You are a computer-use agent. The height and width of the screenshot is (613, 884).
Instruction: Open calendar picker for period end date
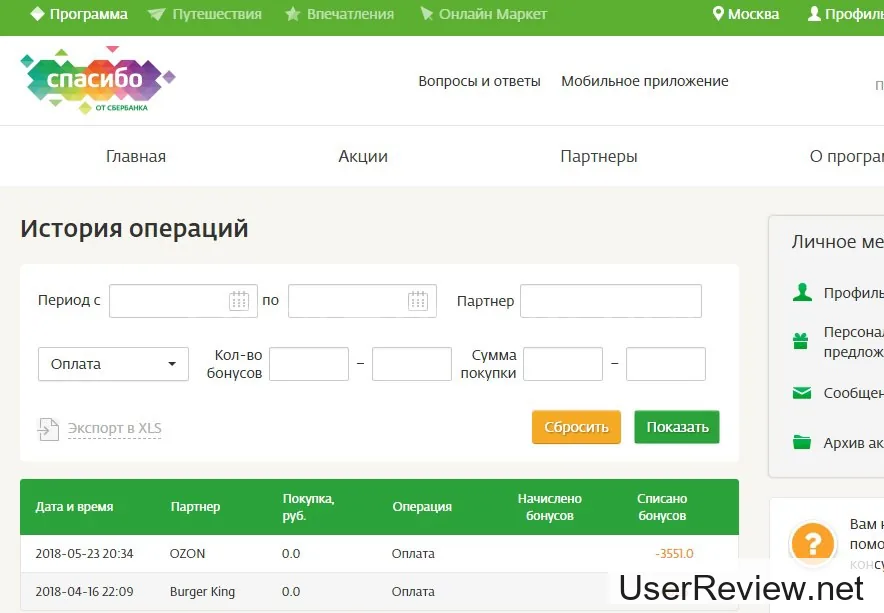(417, 301)
